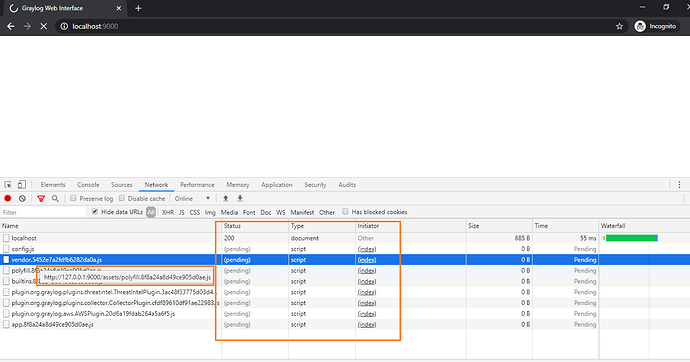The height and width of the screenshot is (362, 690).
Task: Enable the Preserve log checkbox
Action: pyautogui.click(x=73, y=198)
